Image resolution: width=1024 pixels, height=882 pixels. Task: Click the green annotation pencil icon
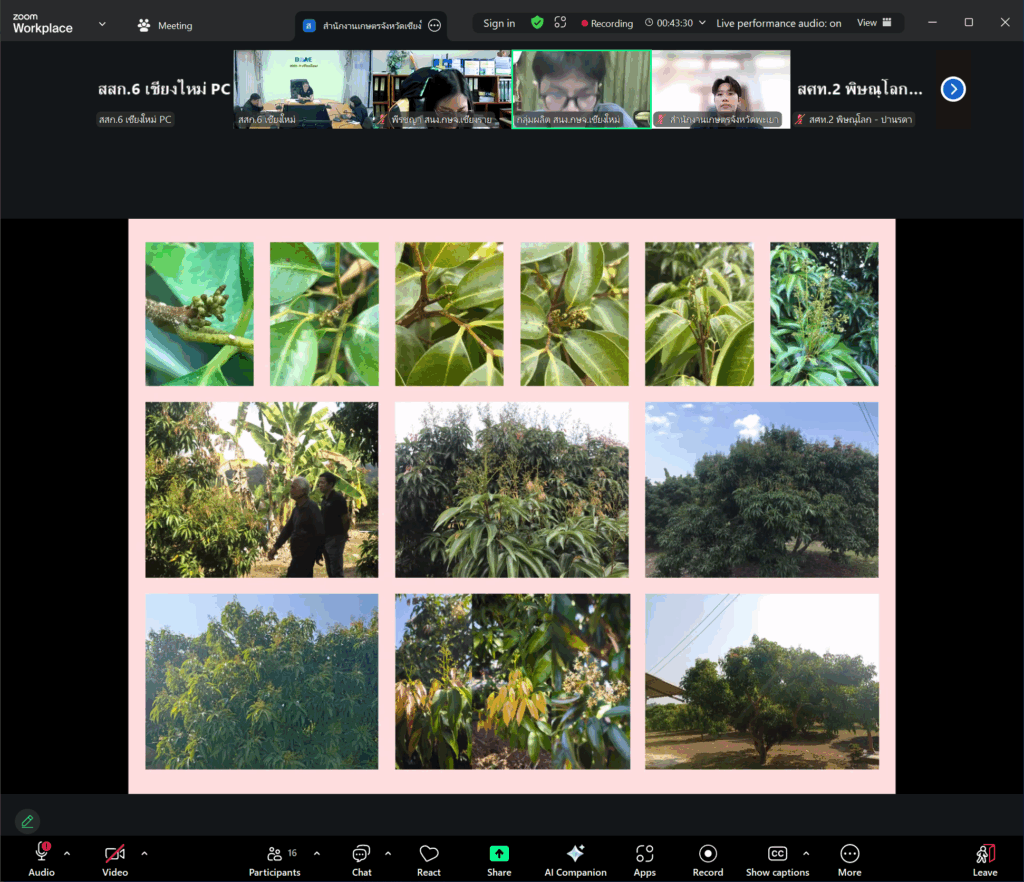pyautogui.click(x=27, y=821)
